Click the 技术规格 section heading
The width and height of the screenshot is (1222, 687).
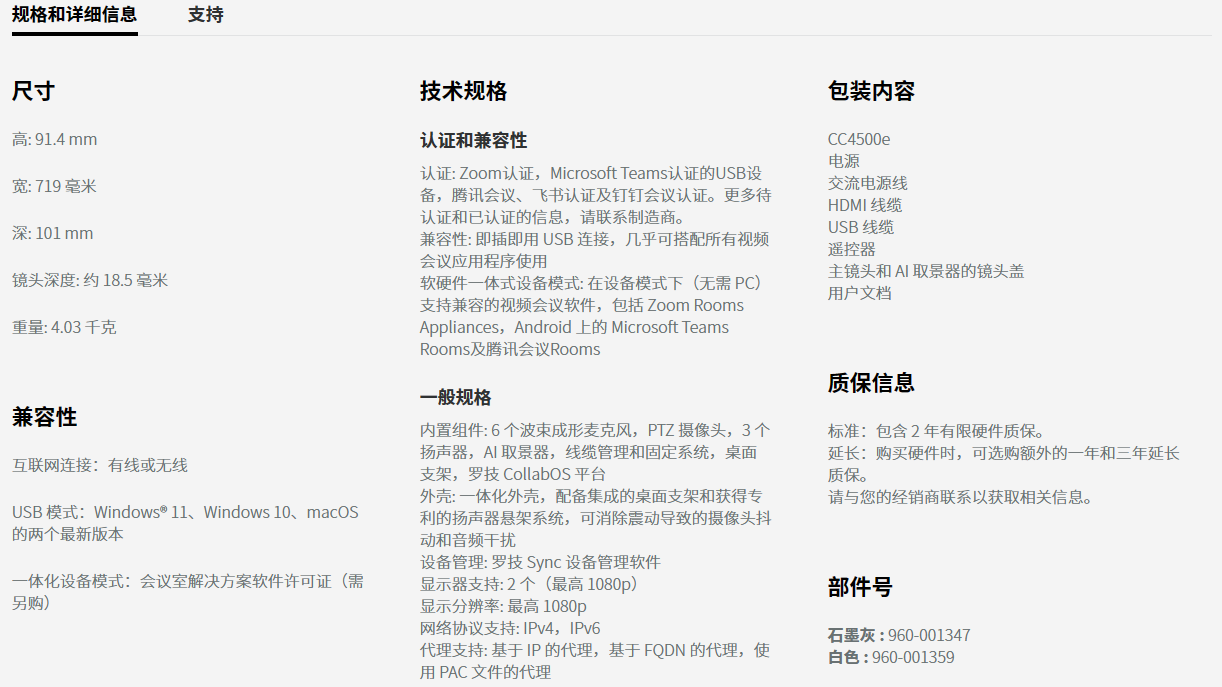pyautogui.click(x=463, y=92)
